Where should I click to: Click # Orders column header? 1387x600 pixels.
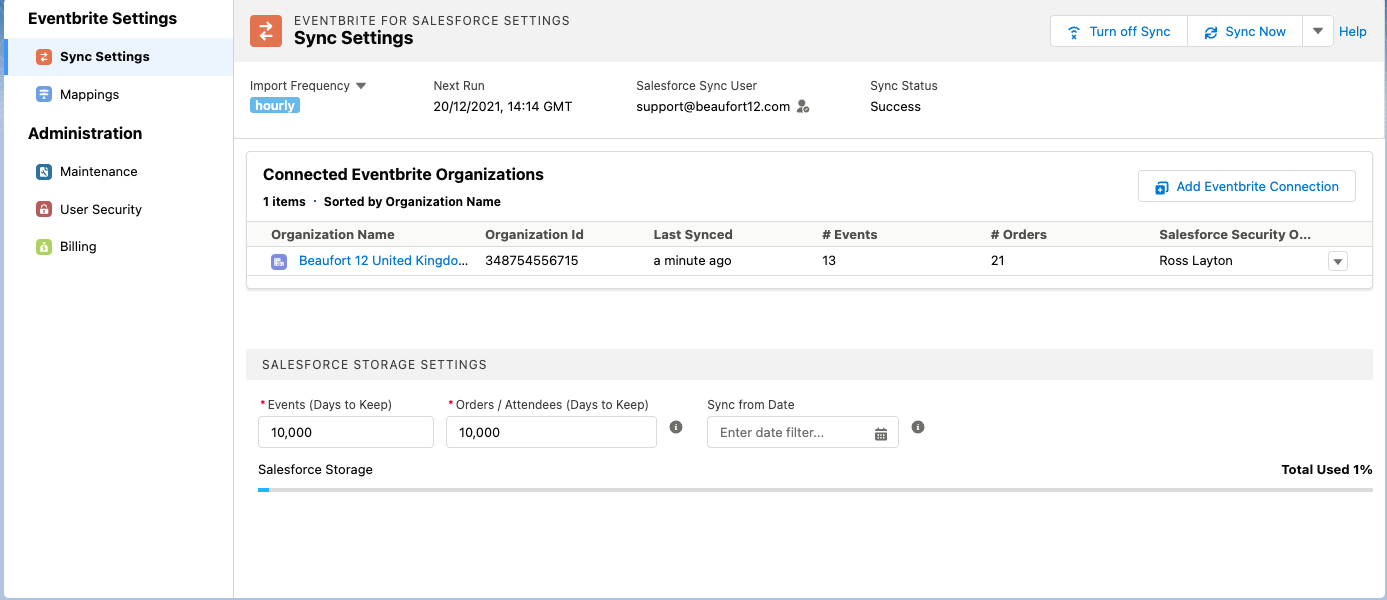tap(1019, 235)
